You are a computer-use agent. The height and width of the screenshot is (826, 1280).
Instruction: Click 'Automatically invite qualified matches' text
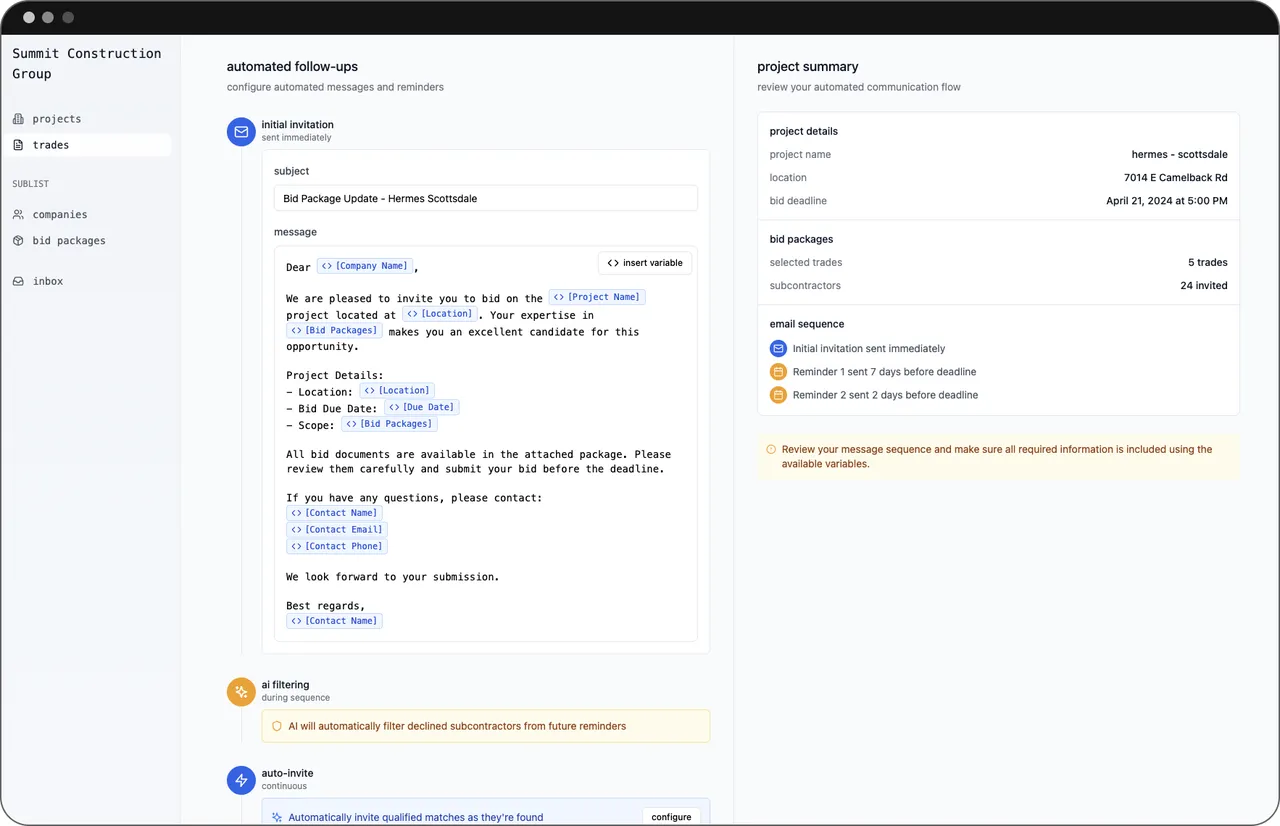pos(416,817)
